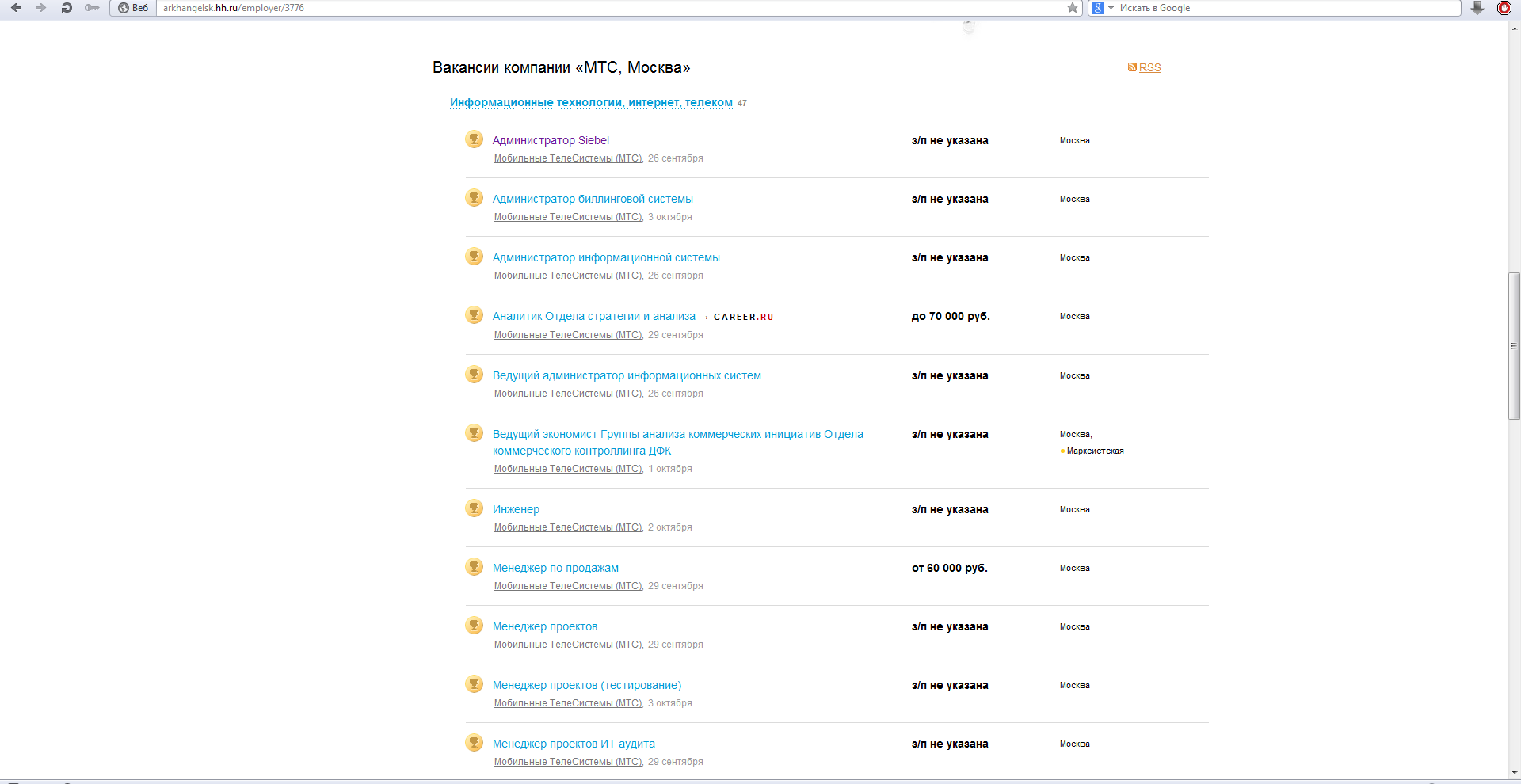Click salary text 'до 70 000 руб.'
Screen dimensions: 1521x784
[x=951, y=316]
